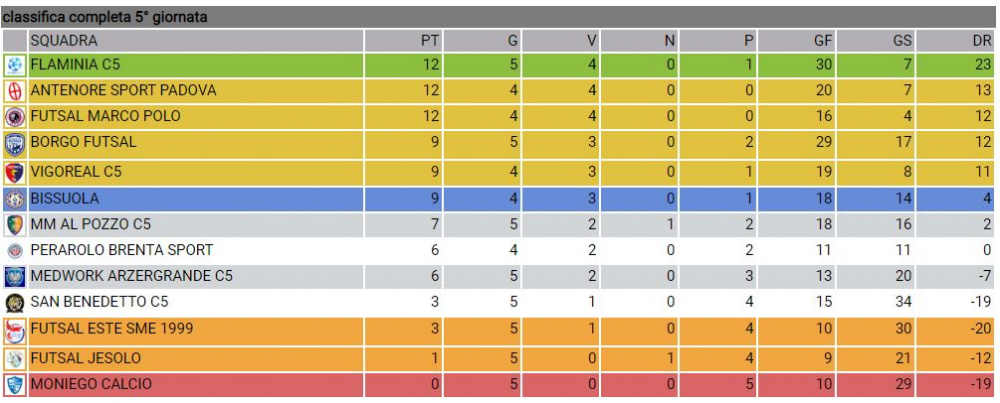
Task: Click the Antenore Sport Padova crest icon
Action: pyautogui.click(x=14, y=92)
